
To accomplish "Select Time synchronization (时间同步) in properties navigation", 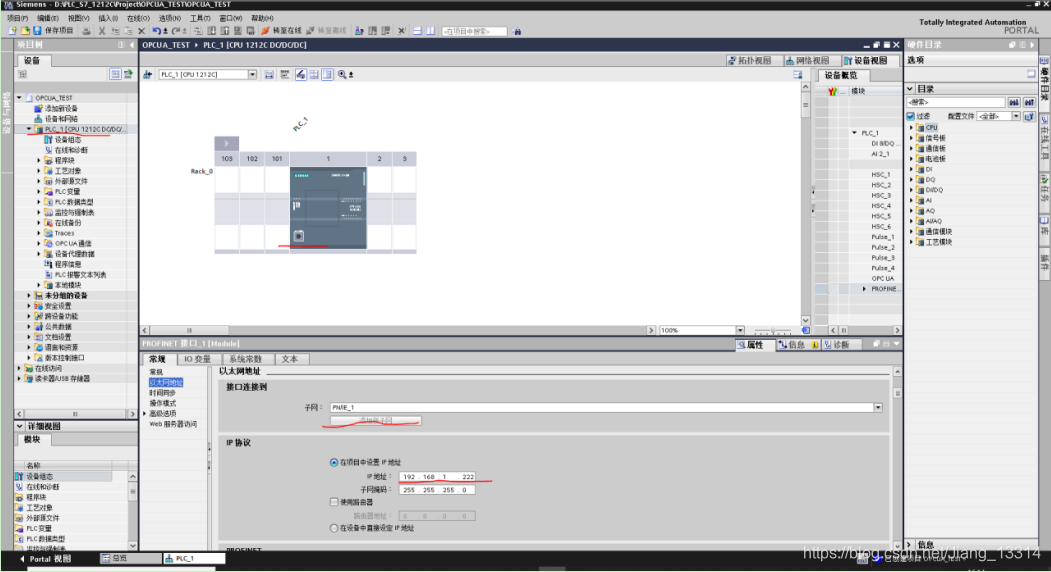I will click(162, 393).
